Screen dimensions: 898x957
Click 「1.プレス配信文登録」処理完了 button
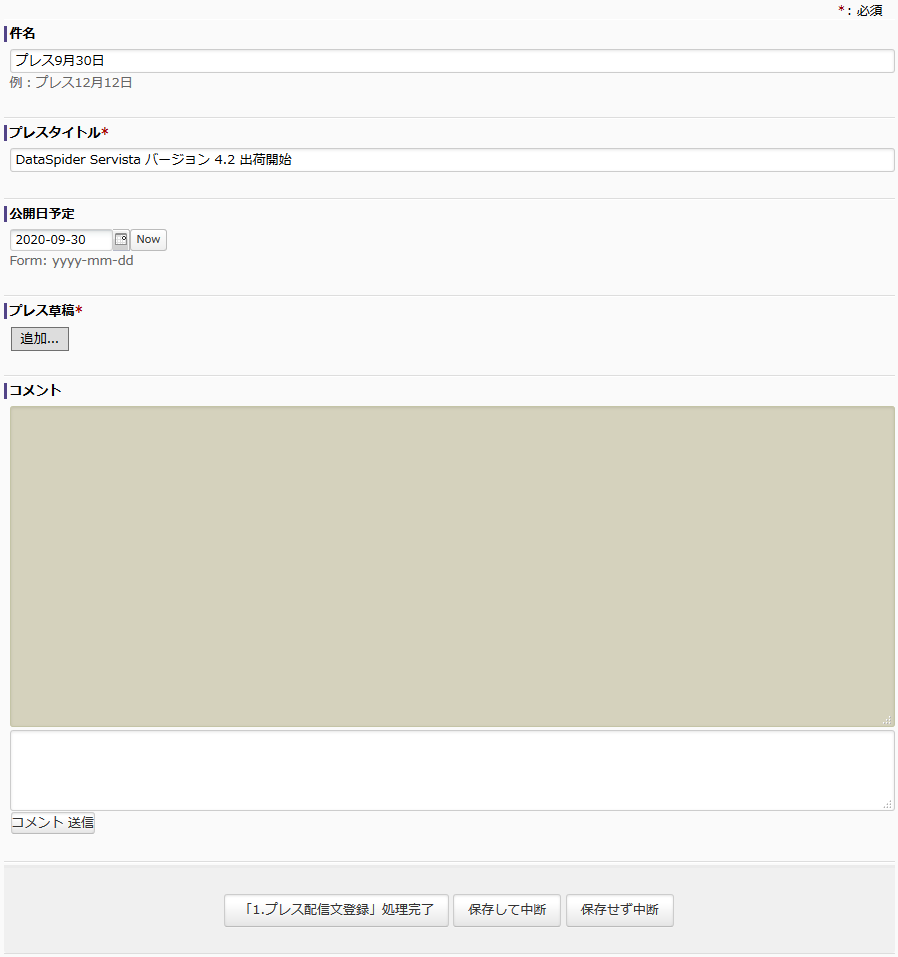336,910
